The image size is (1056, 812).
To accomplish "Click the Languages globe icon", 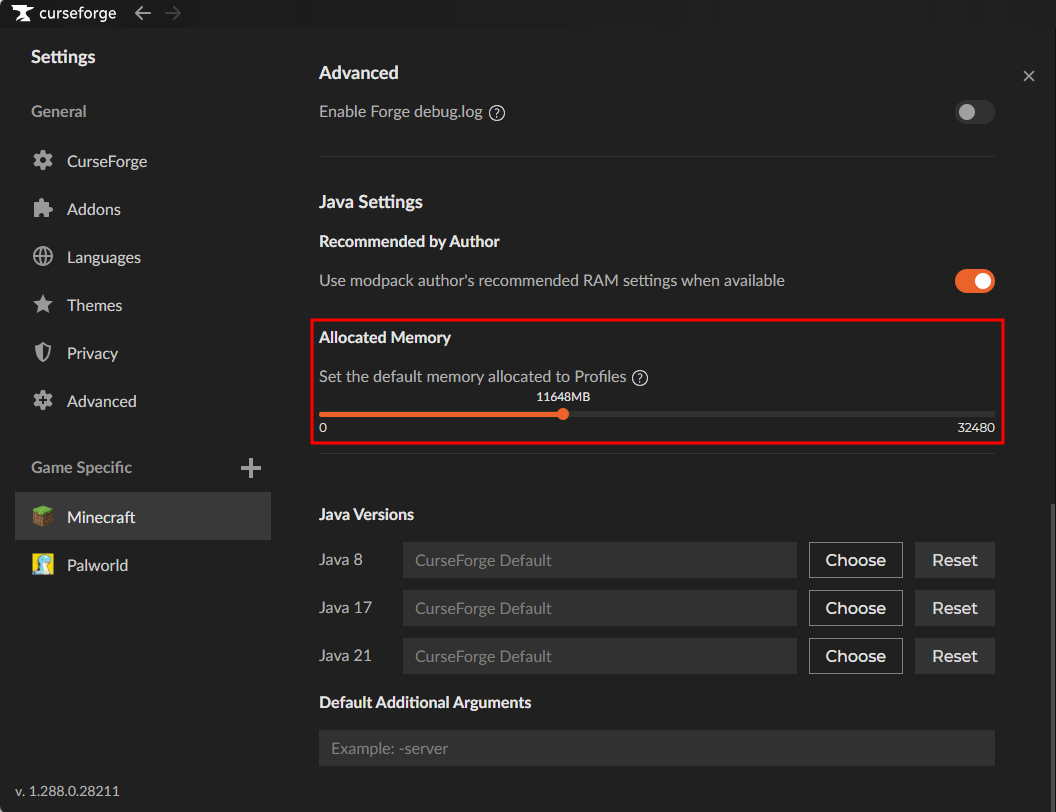I will (43, 257).
